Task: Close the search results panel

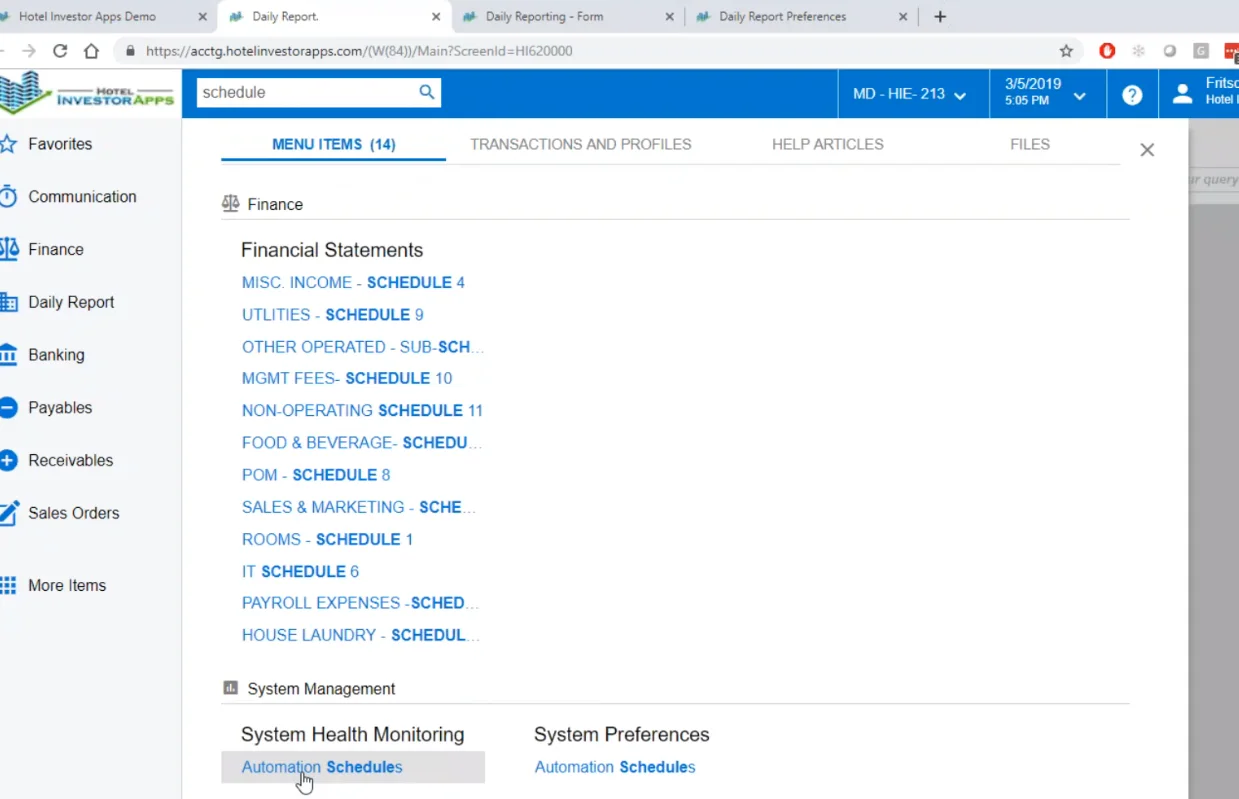Action: [1147, 150]
